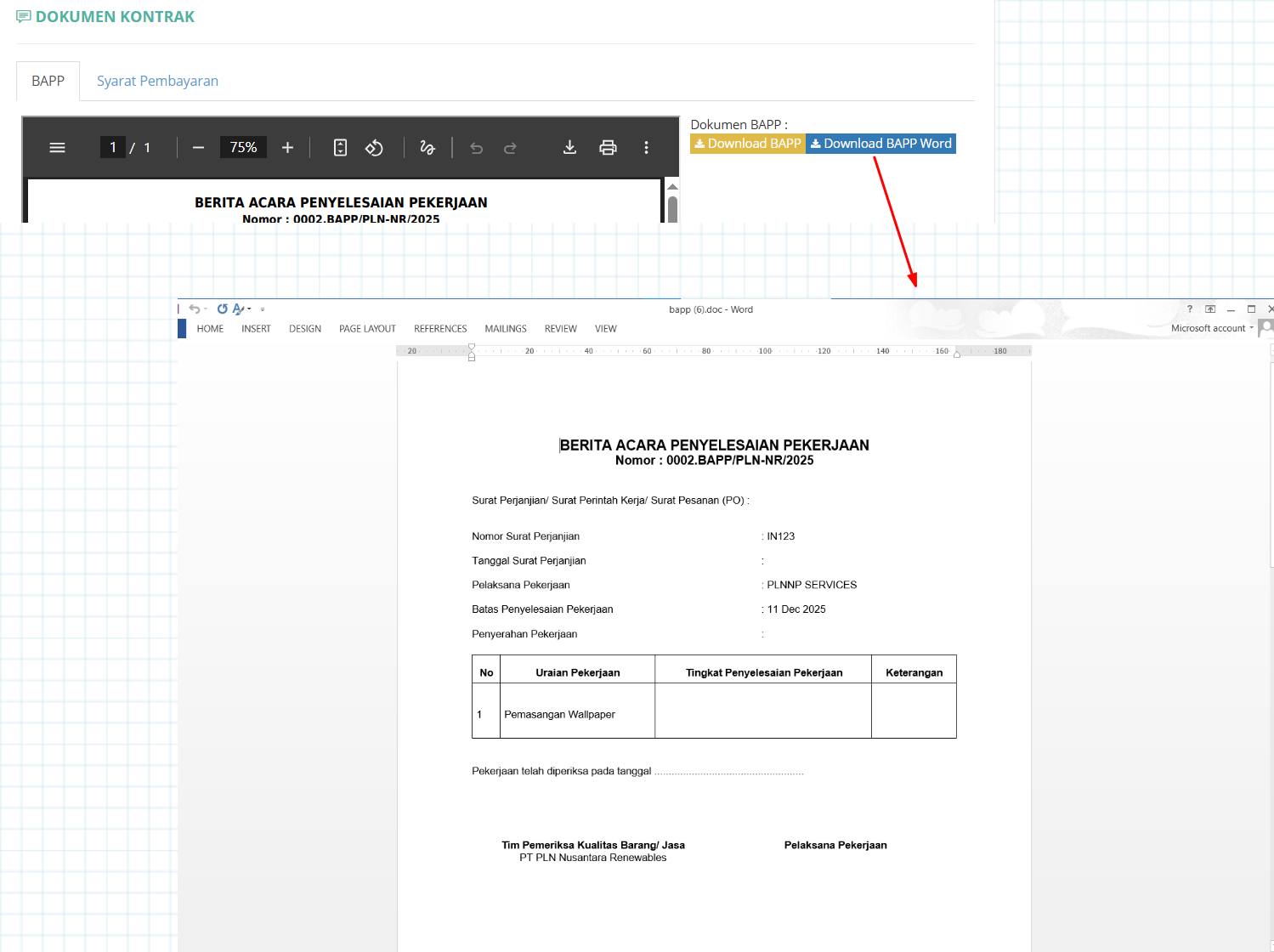This screenshot has width=1274, height=952.
Task: Click the Pelaksana Pekerjaan signature heading
Action: [835, 845]
